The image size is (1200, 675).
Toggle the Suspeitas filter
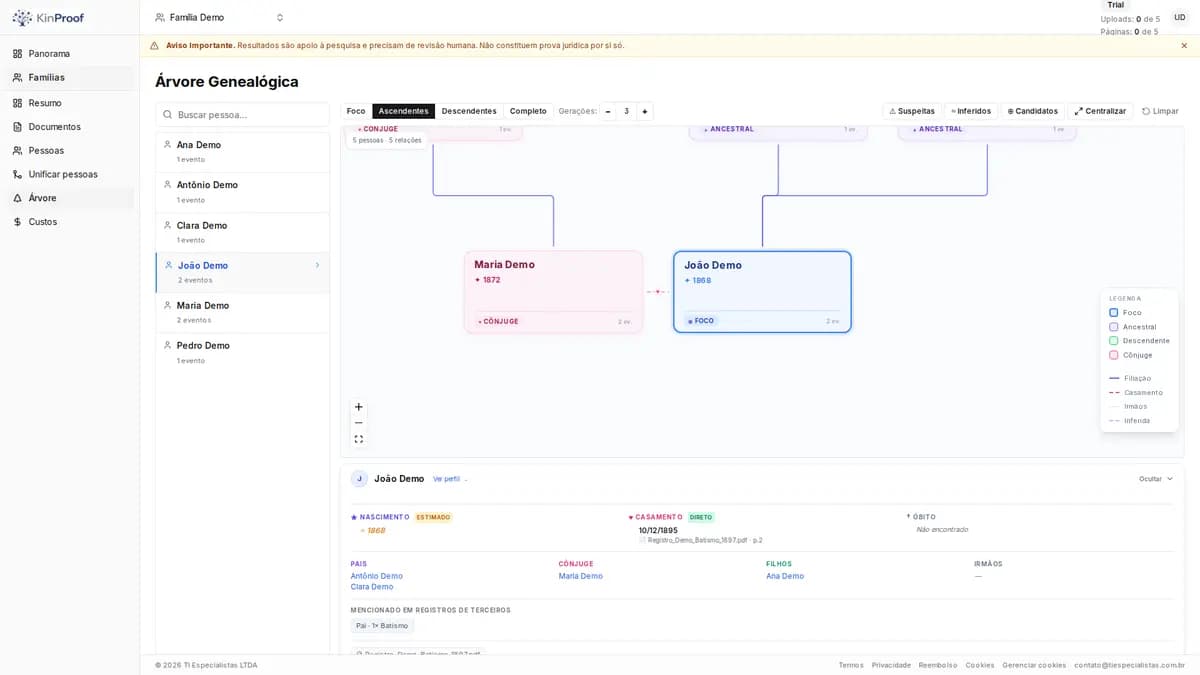912,111
